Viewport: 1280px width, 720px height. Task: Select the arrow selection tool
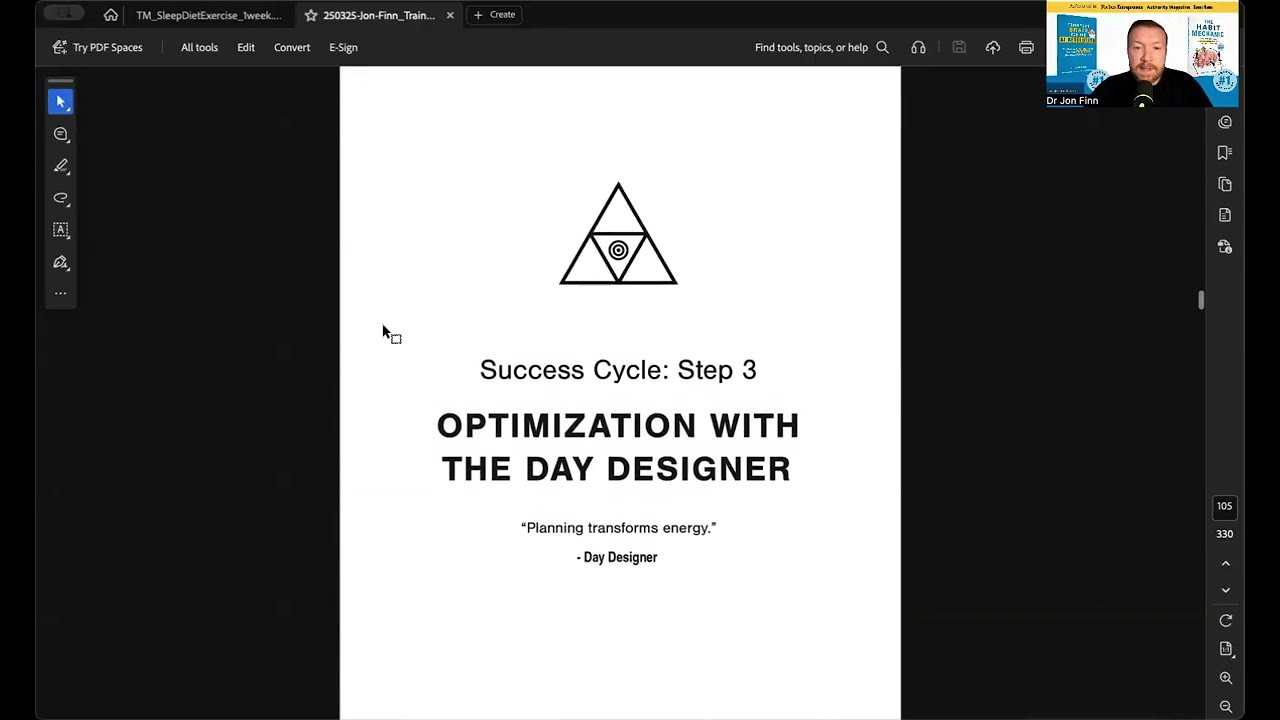click(x=61, y=102)
